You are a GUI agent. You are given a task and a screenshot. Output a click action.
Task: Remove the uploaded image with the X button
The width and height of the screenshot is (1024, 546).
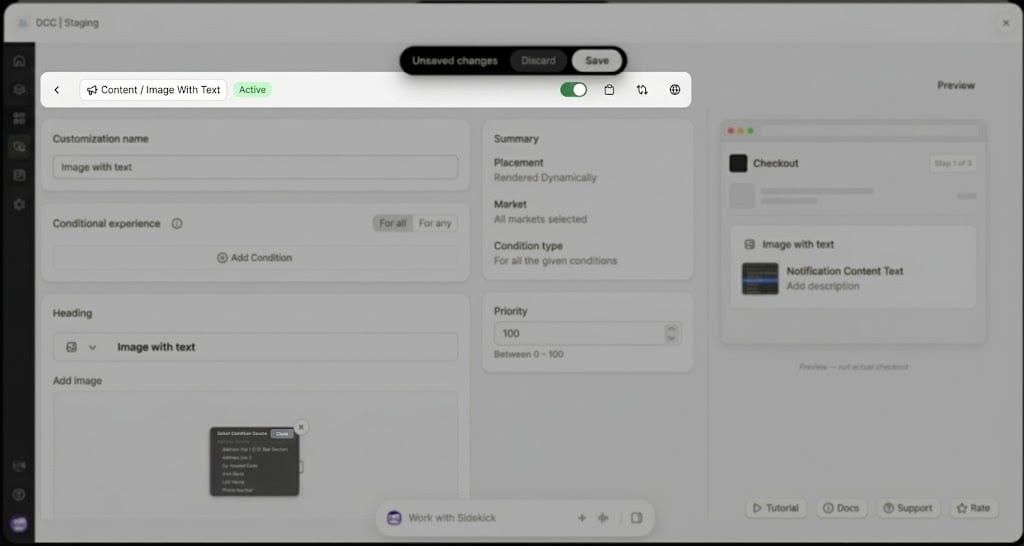pyautogui.click(x=301, y=427)
